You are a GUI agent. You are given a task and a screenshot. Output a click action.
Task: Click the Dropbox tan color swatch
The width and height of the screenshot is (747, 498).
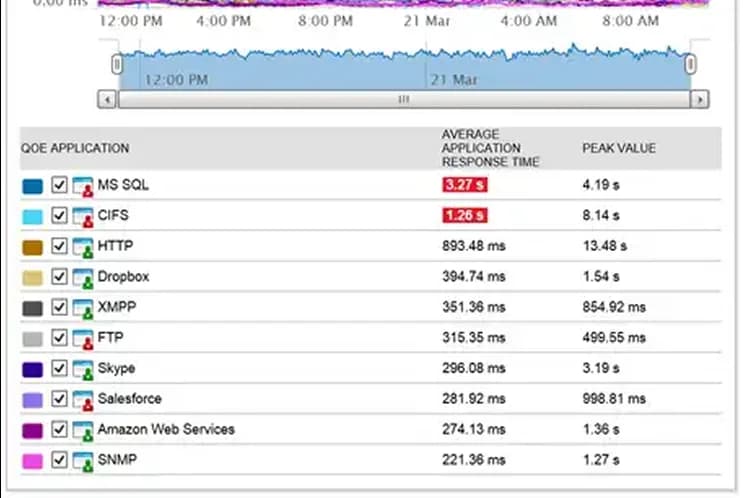tap(32, 278)
